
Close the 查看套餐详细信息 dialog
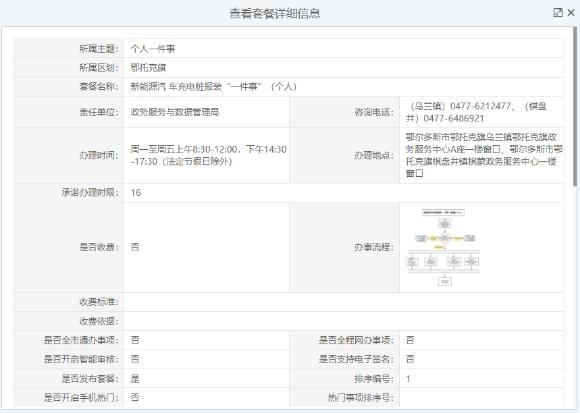pyautogui.click(x=571, y=13)
